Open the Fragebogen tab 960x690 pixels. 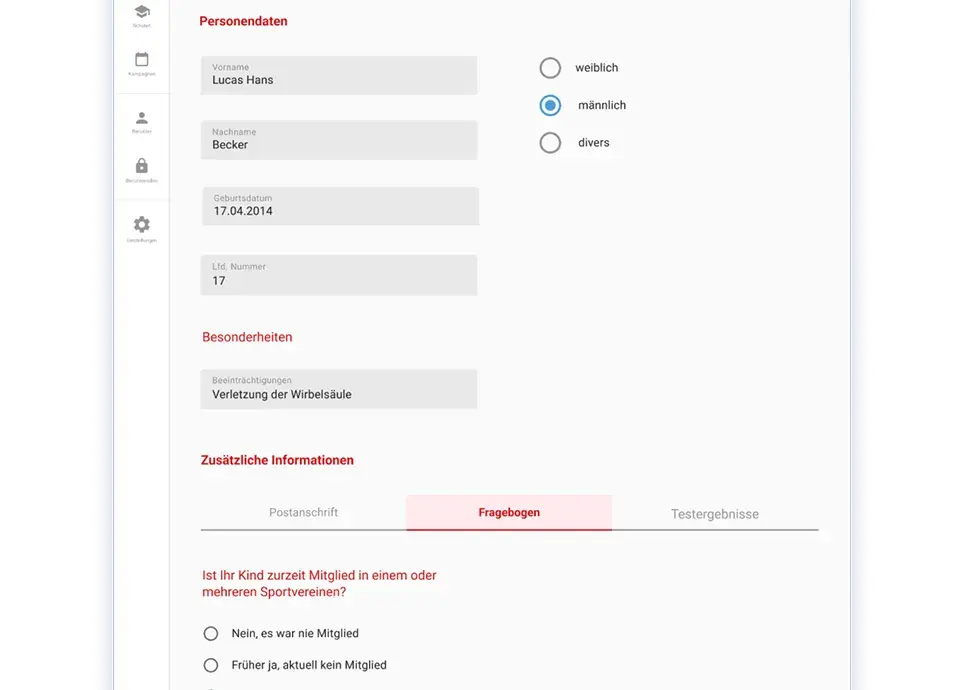[x=509, y=512]
